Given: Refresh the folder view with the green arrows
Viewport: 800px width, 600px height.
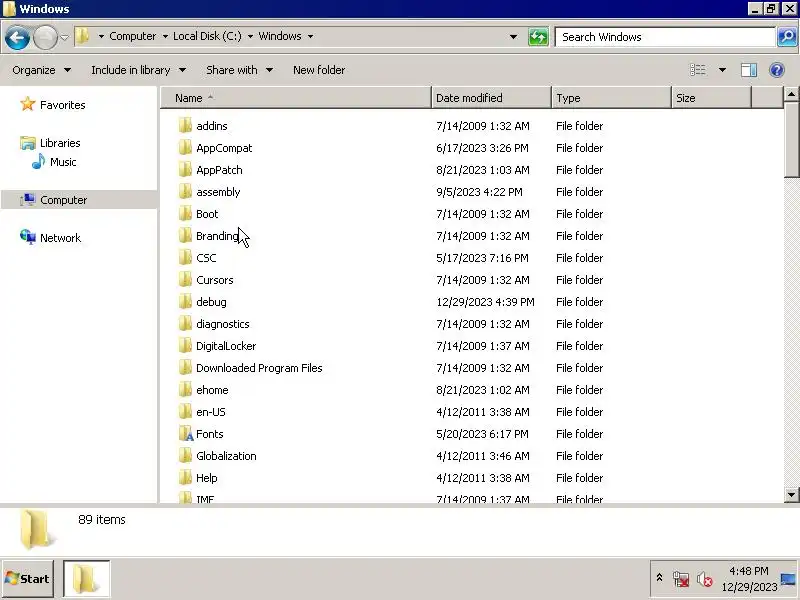Looking at the screenshot, I should 538,37.
